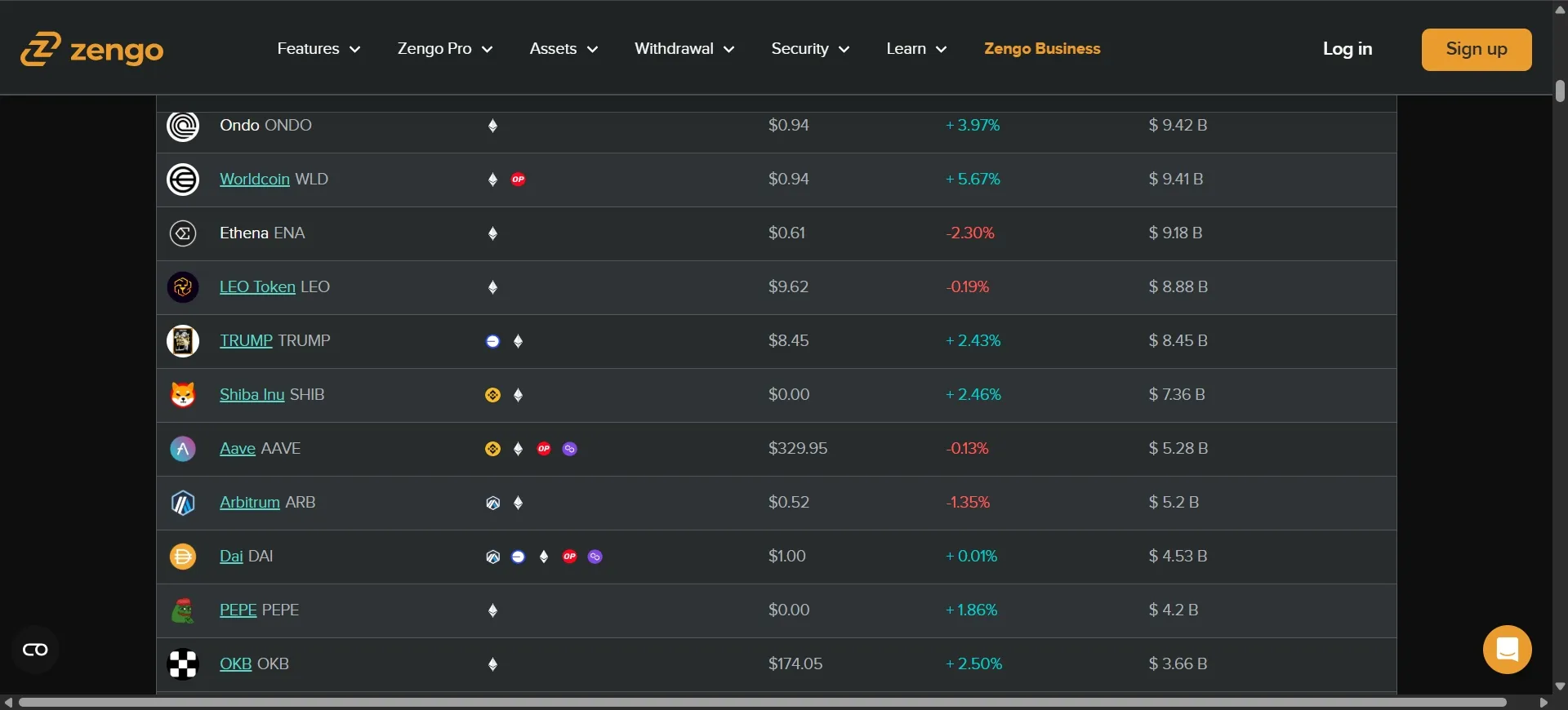Screen dimensions: 1568x710
Task: Expand the Learn dropdown menu
Action: point(916,49)
